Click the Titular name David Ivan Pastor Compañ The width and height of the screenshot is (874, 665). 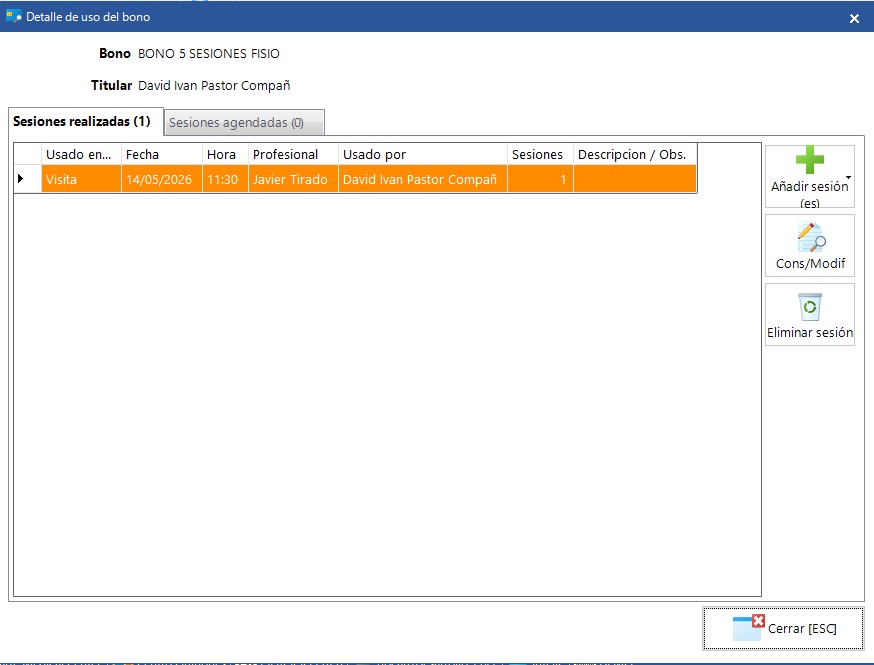point(214,86)
